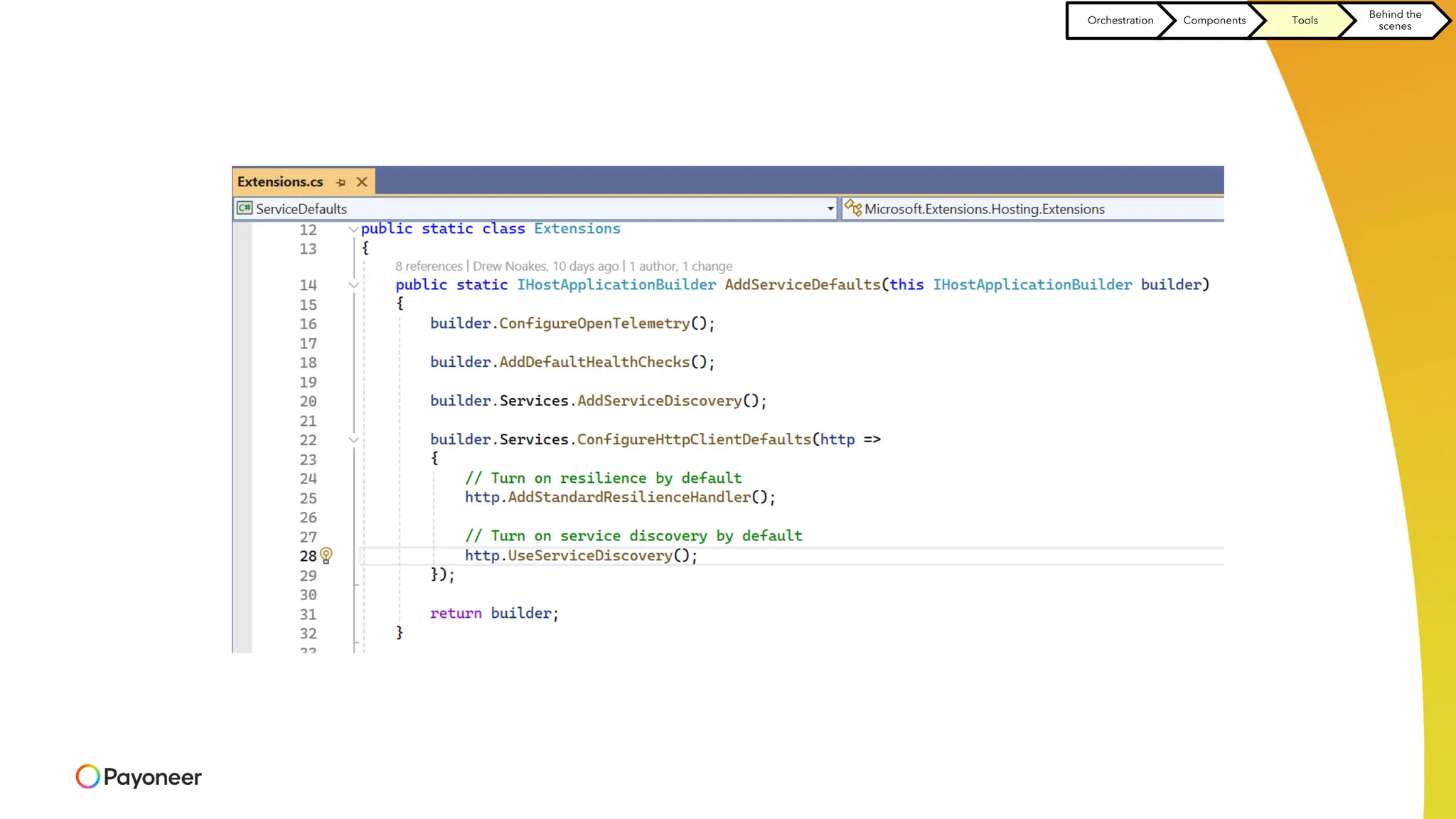Click ConfigureOpenTelemetry on line 16
This screenshot has height=819, width=1456.
pos(594,323)
